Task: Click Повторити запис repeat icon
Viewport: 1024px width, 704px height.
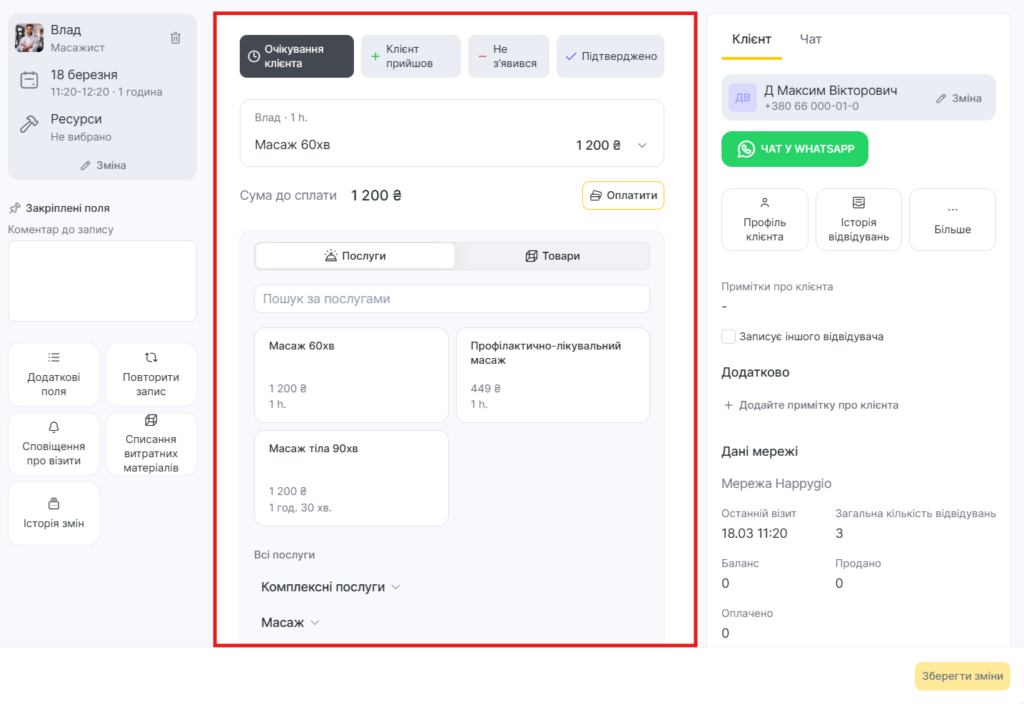Action: tap(151, 357)
